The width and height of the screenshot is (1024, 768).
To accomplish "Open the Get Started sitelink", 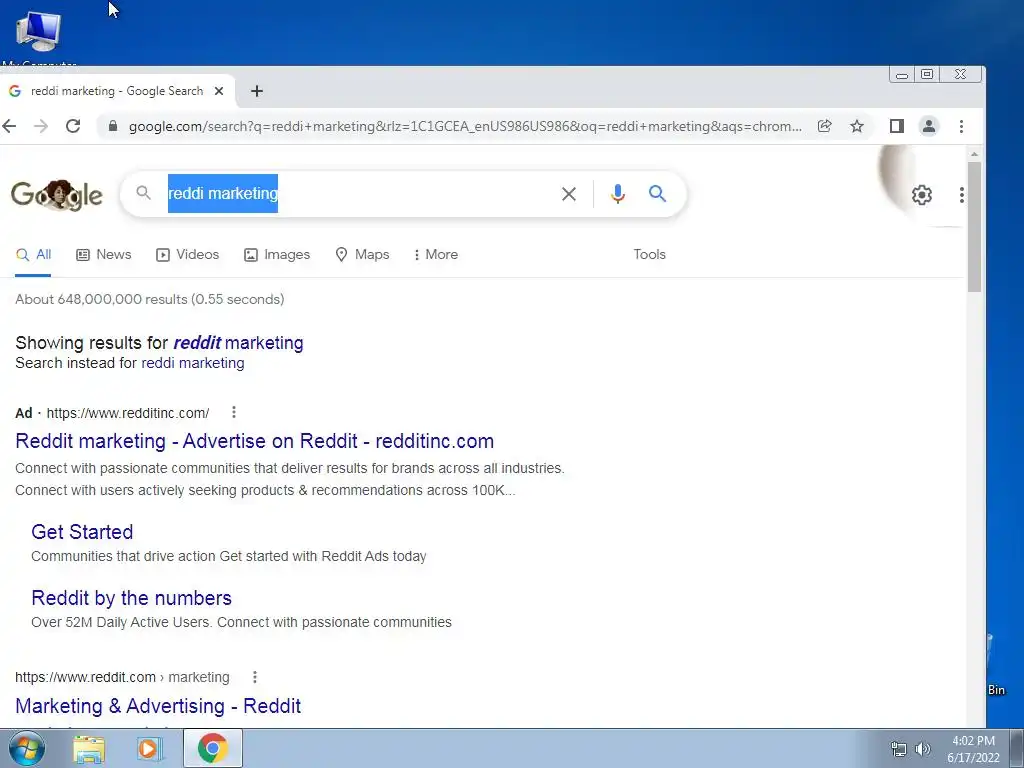I will coord(82,532).
